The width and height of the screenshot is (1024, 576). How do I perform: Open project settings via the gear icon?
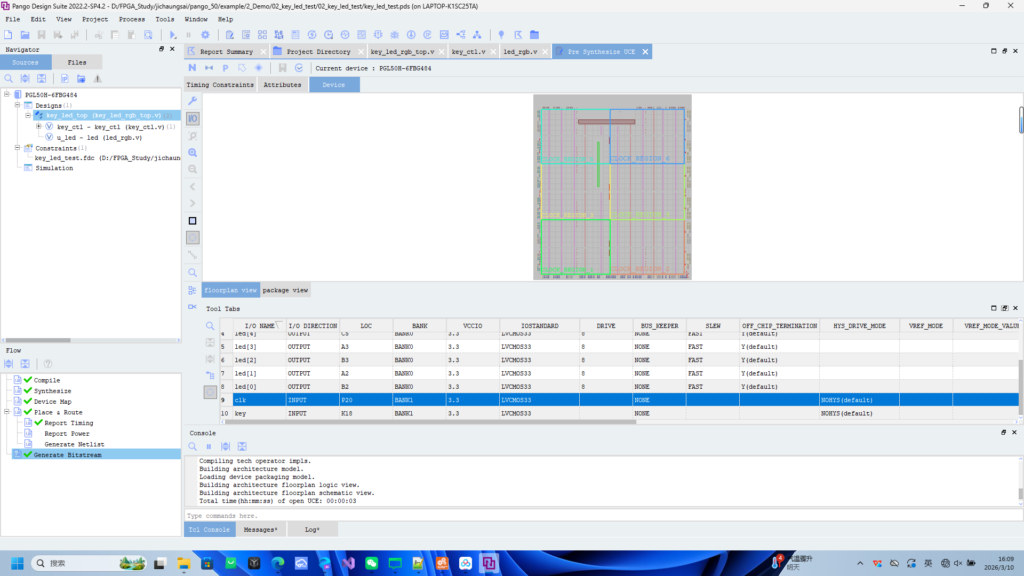click(x=205, y=35)
